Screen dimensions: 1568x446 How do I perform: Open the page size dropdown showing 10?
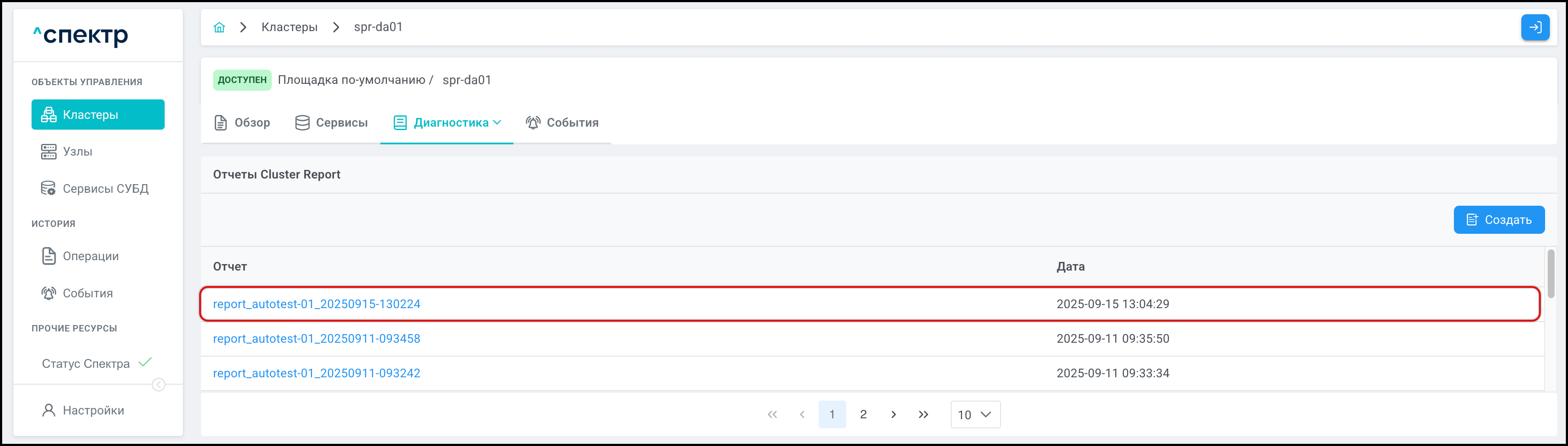[x=975, y=414]
